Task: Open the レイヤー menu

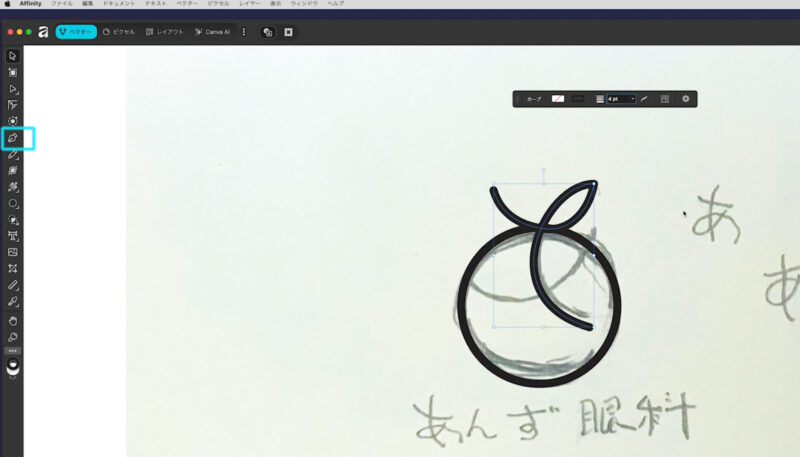Action: click(250, 4)
